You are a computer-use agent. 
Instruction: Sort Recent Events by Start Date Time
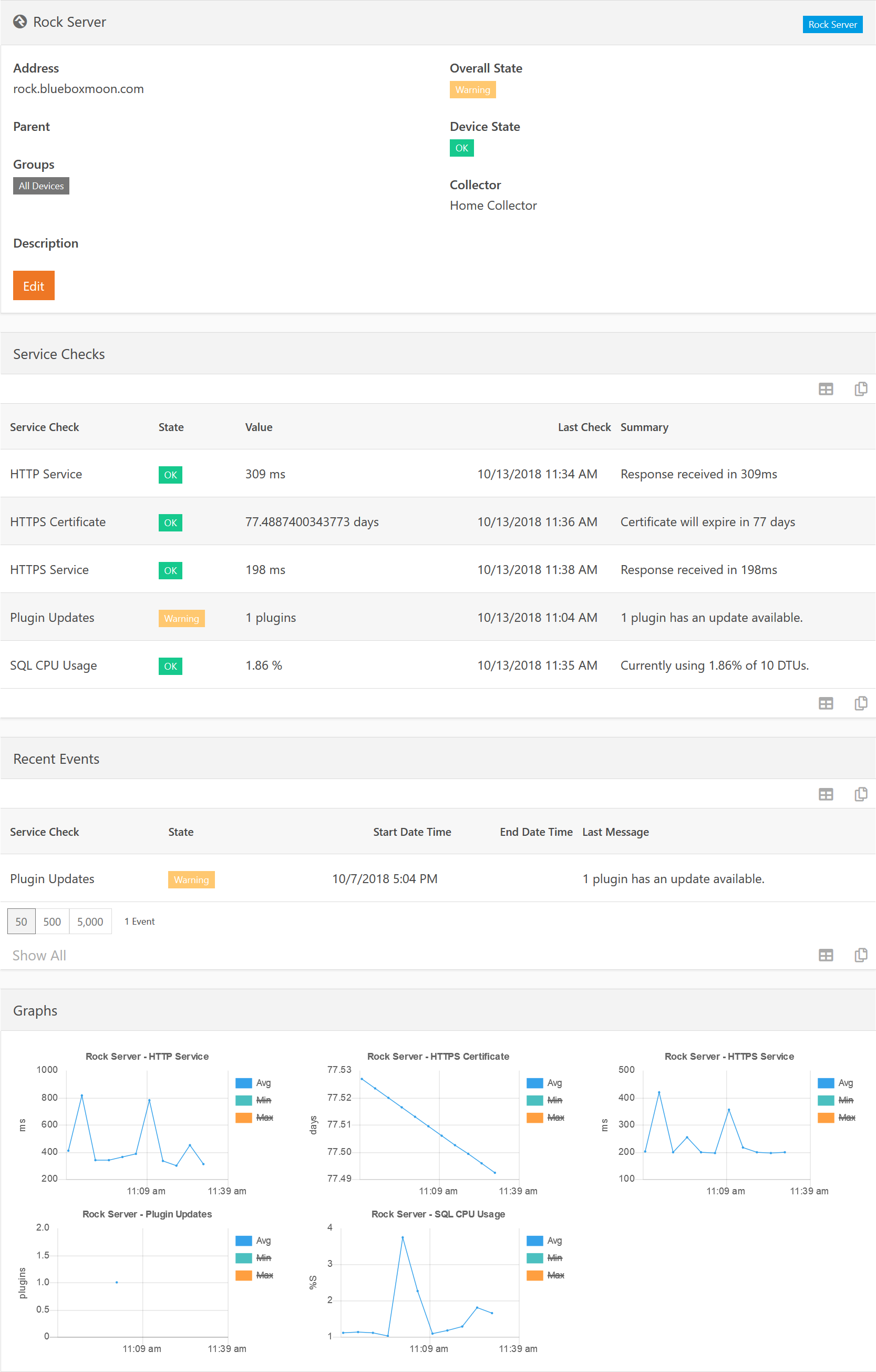tap(412, 832)
